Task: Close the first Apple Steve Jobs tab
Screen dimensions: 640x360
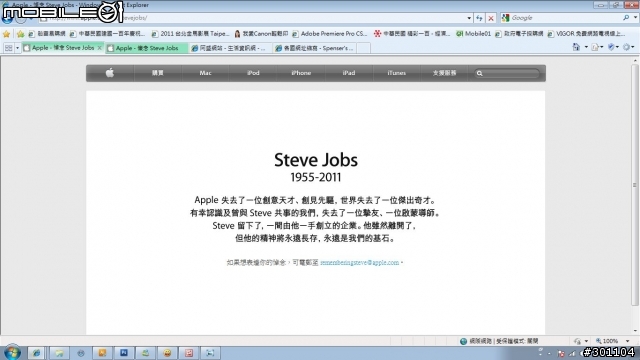Action: tap(99, 48)
